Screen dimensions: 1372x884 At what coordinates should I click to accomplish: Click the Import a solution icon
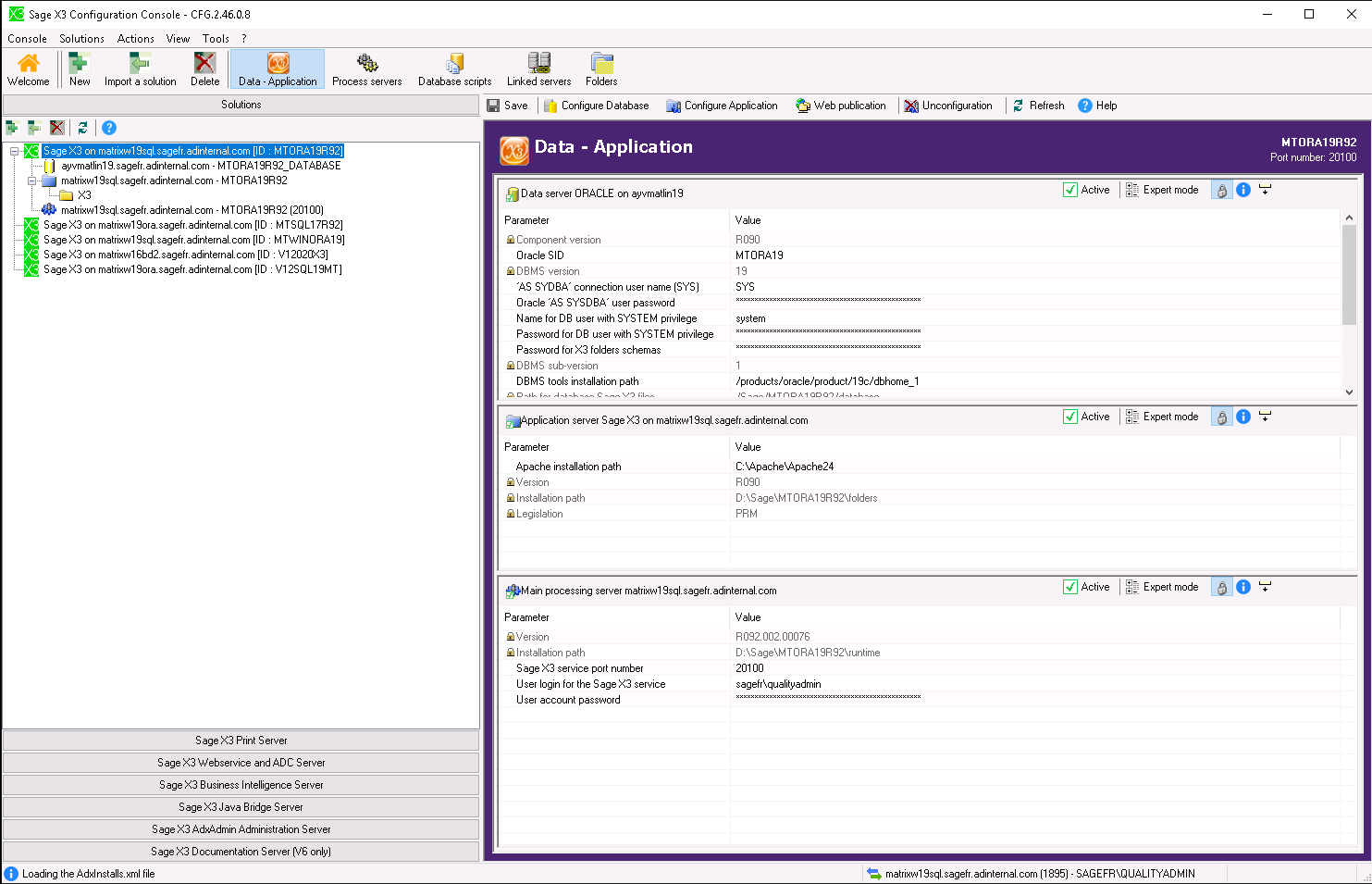point(140,69)
